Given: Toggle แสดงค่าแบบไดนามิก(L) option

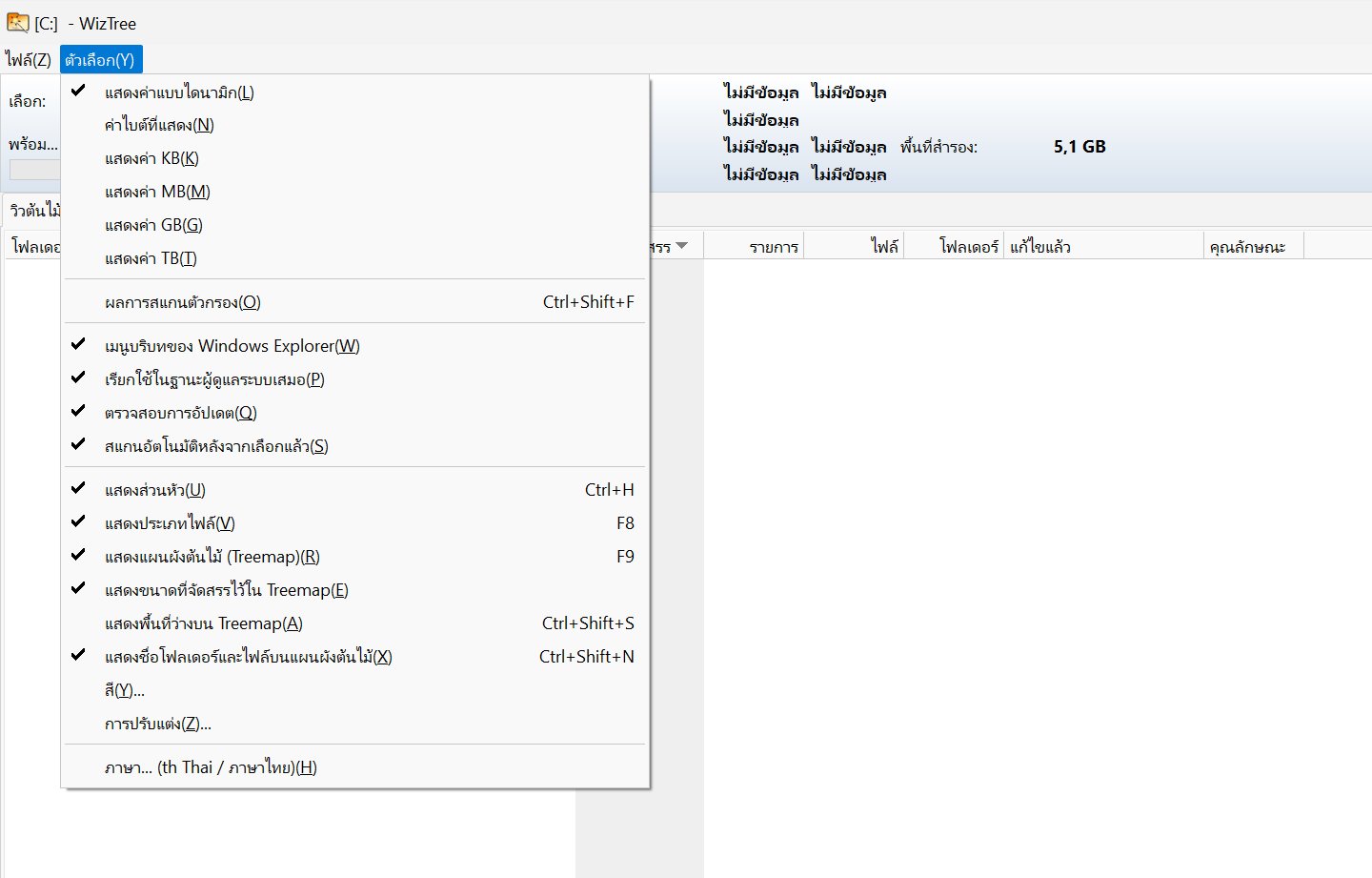Looking at the screenshot, I should [355, 92].
